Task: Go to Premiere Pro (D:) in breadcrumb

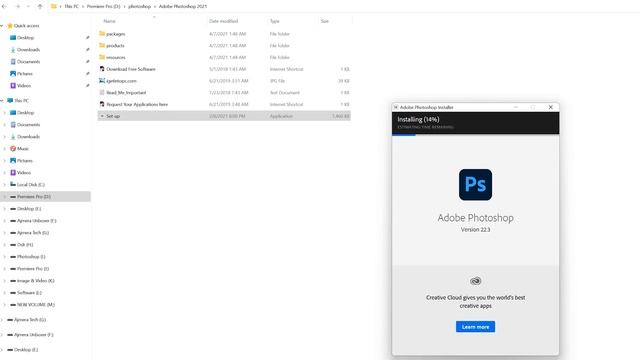Action: pos(104,6)
